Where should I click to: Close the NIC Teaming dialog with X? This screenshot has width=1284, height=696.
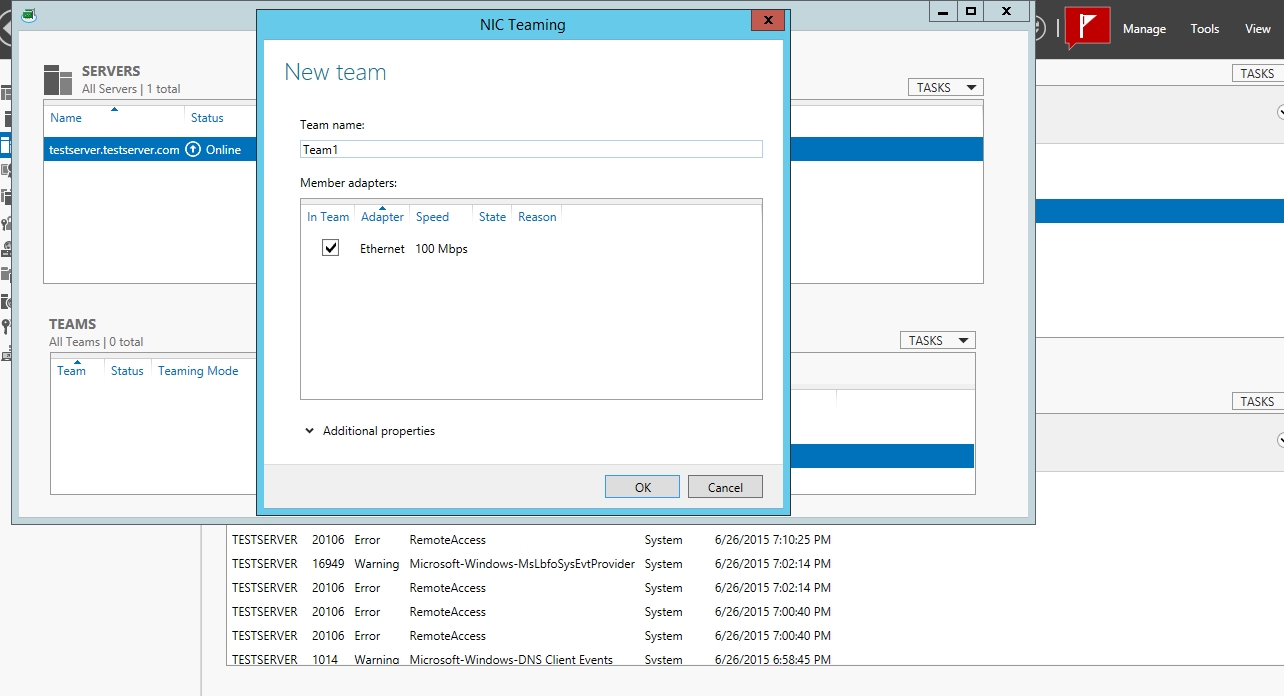pos(767,21)
